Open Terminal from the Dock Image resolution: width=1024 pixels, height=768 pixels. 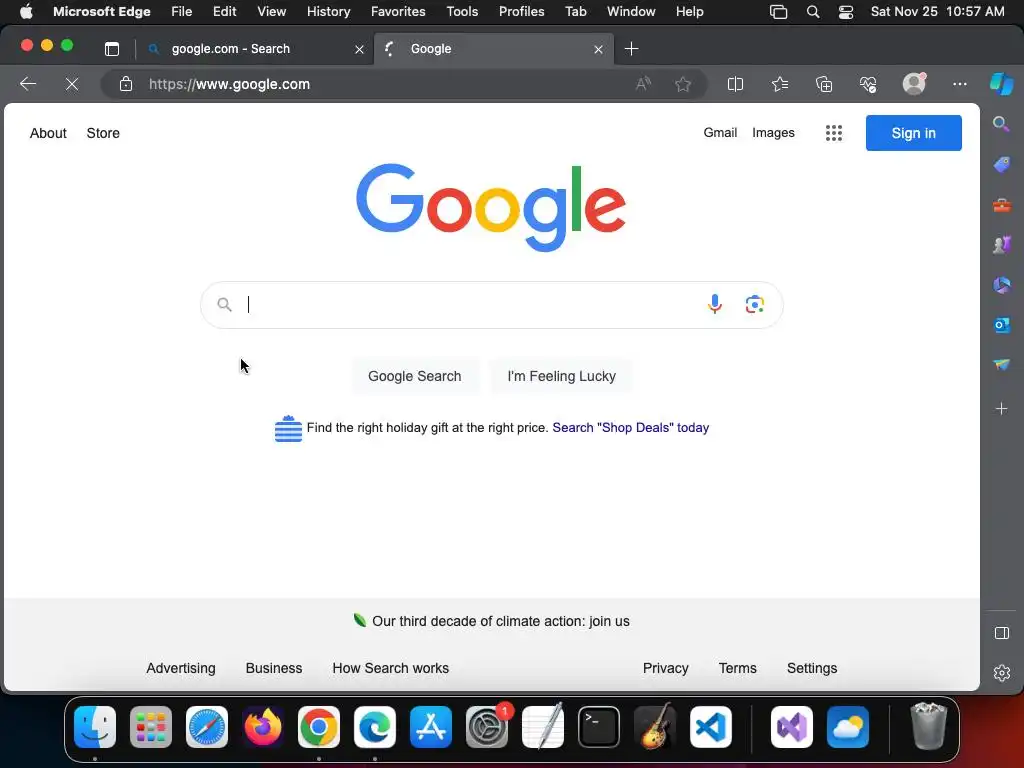(x=599, y=726)
